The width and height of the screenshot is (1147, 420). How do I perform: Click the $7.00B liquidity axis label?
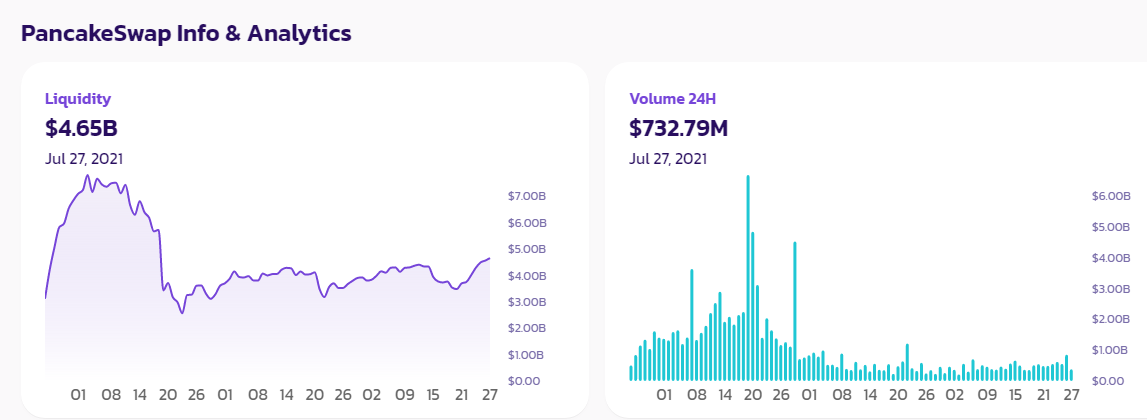pyautogui.click(x=526, y=196)
